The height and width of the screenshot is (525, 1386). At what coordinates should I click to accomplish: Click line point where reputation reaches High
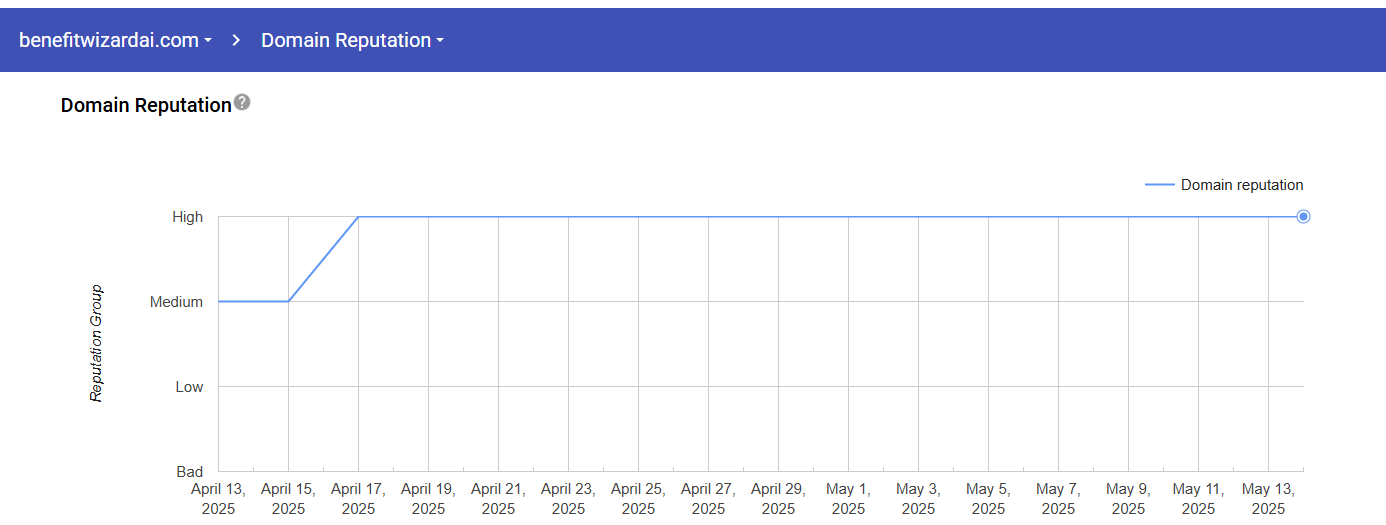coord(358,217)
